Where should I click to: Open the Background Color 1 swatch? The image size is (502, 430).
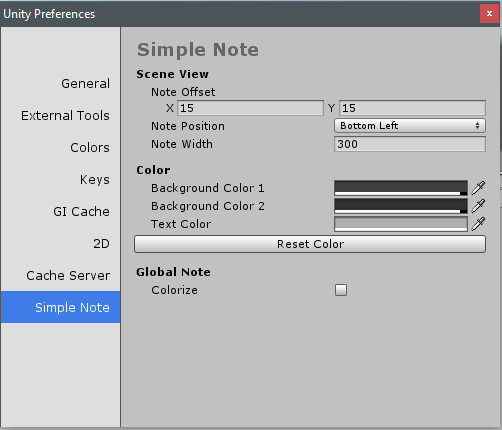401,188
